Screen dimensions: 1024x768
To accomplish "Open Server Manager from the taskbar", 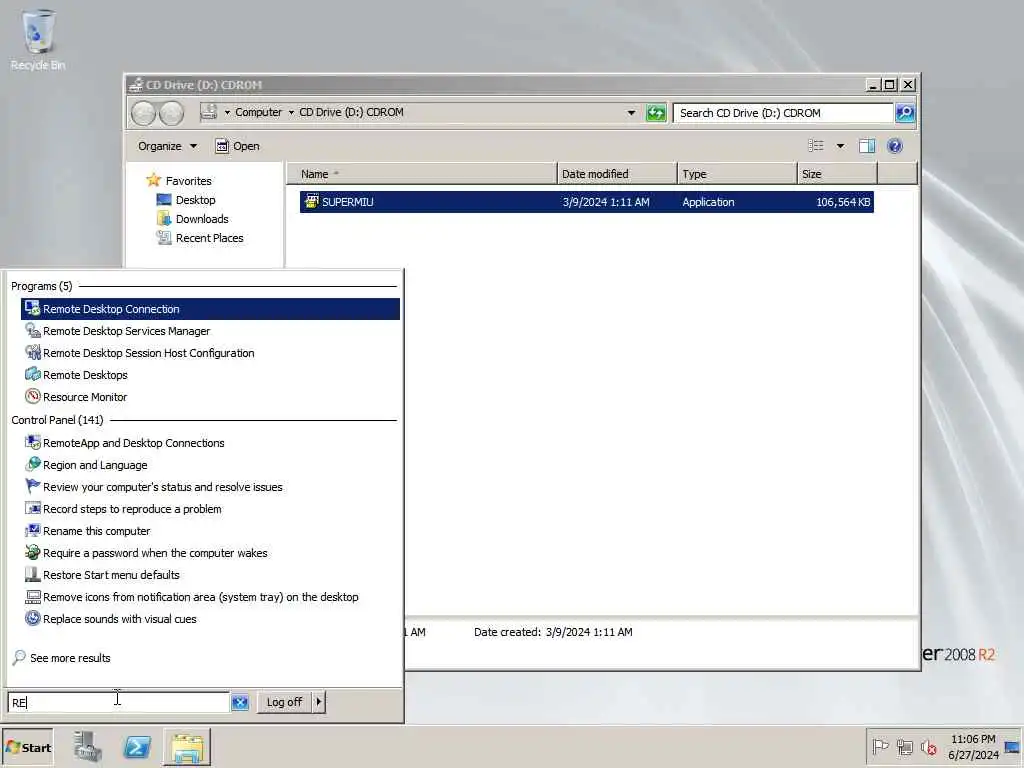I will [87, 748].
